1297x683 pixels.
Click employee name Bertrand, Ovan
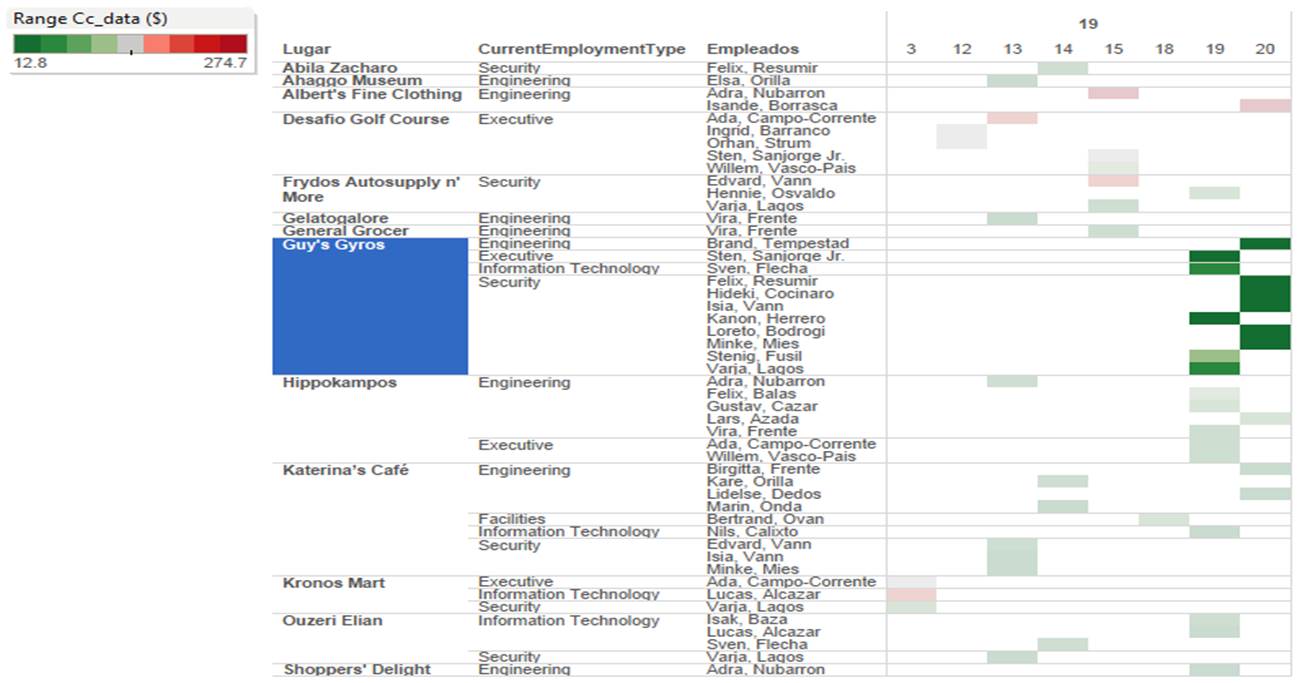click(766, 519)
